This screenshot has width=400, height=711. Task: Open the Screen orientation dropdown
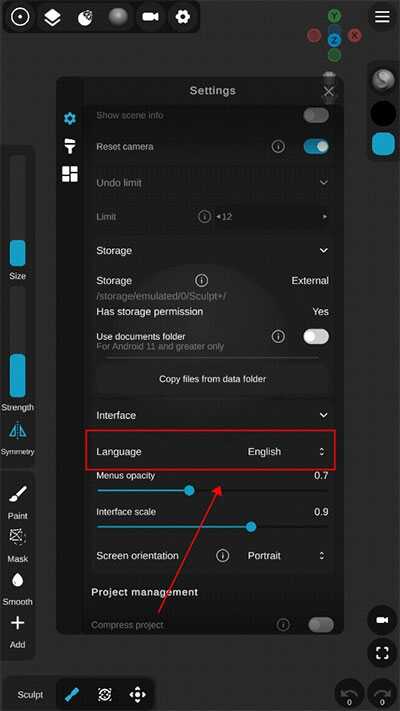pyautogui.click(x=286, y=555)
